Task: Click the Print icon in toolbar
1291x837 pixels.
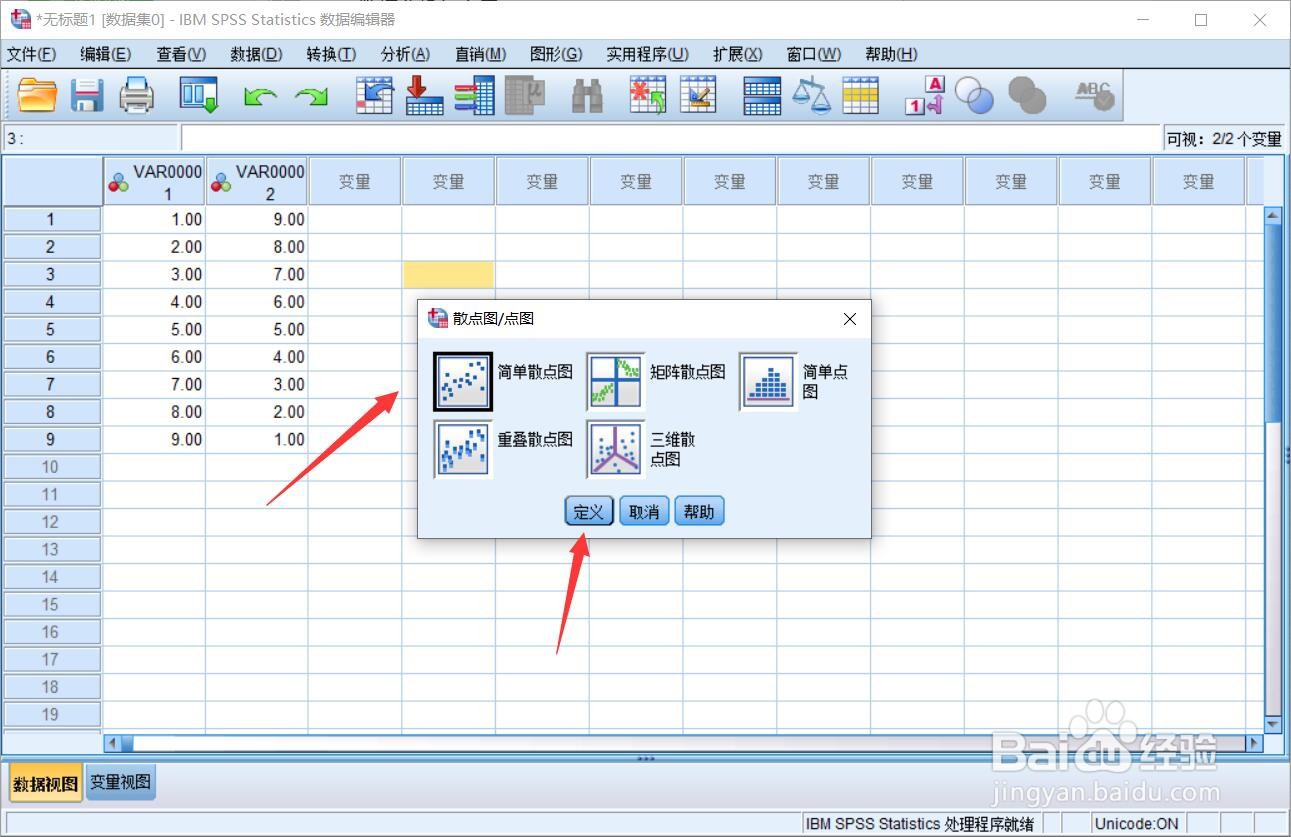Action: [137, 96]
